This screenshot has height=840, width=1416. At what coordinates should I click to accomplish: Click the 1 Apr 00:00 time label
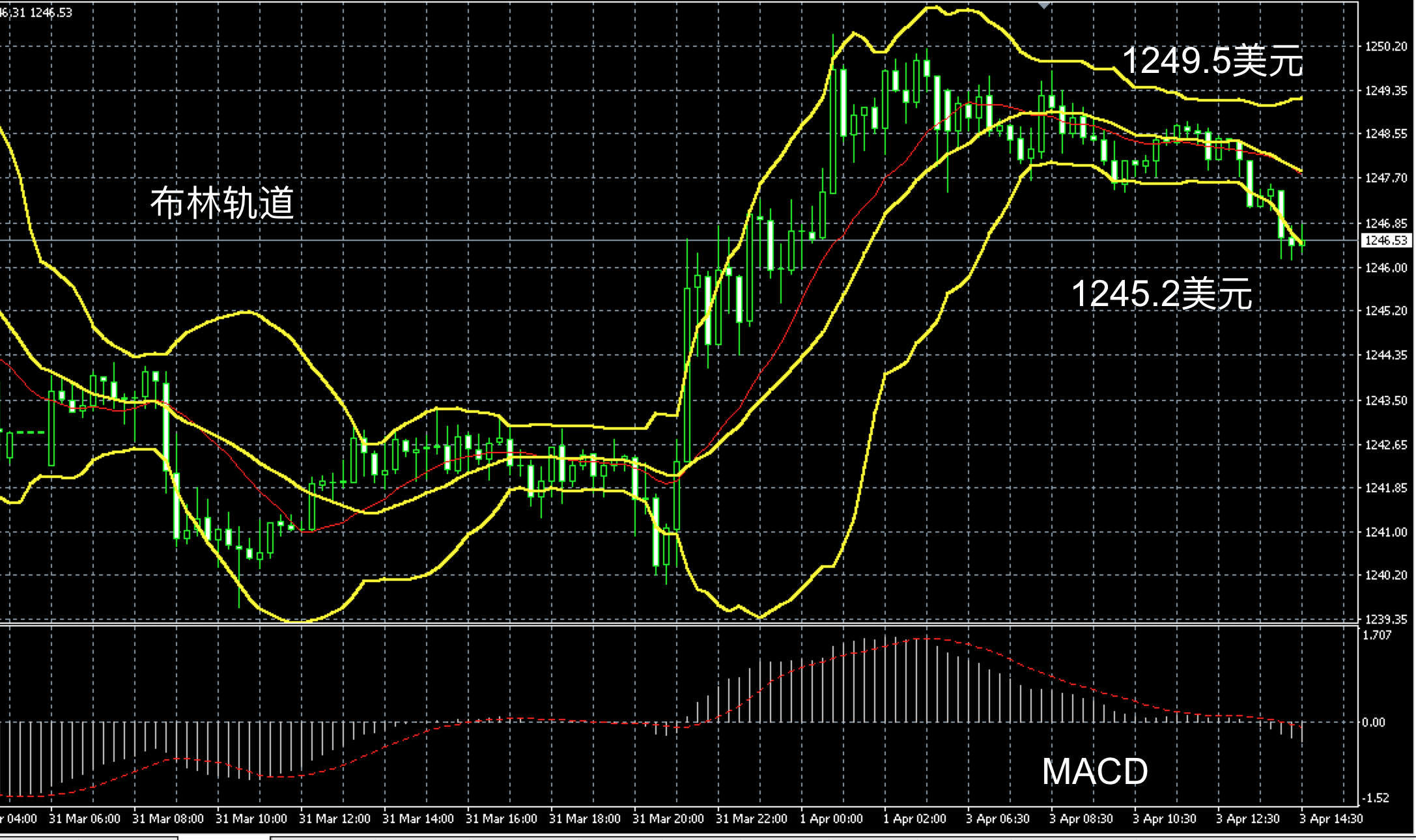tap(831, 819)
